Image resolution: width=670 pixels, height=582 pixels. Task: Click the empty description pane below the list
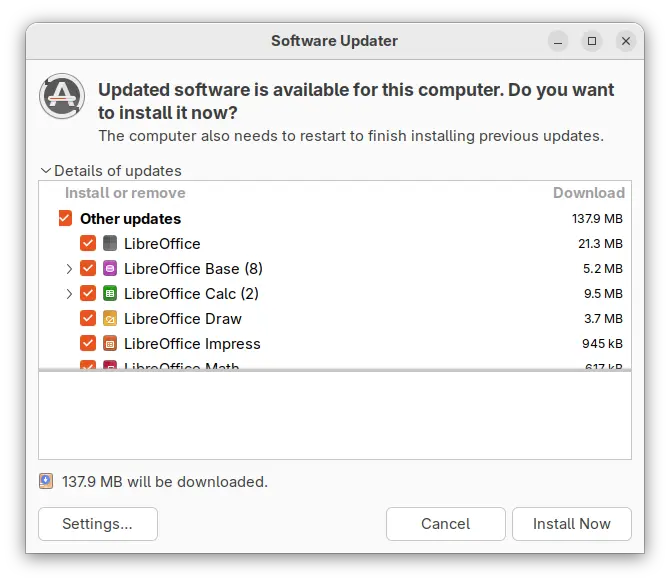pos(335,415)
